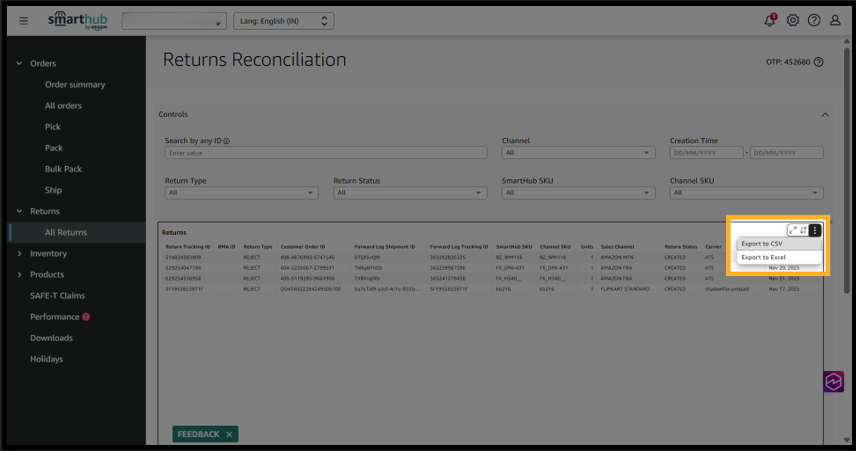Click the help question mark icon
Viewport: 856px width, 451px height.
coord(814,20)
